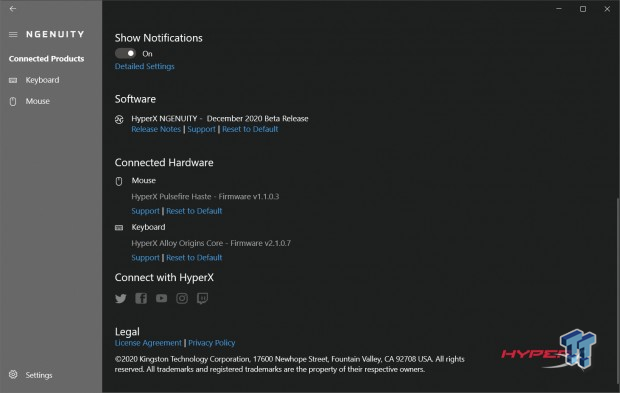The image size is (620, 393).
Task: Click Support link under Software section
Action: pos(202,129)
